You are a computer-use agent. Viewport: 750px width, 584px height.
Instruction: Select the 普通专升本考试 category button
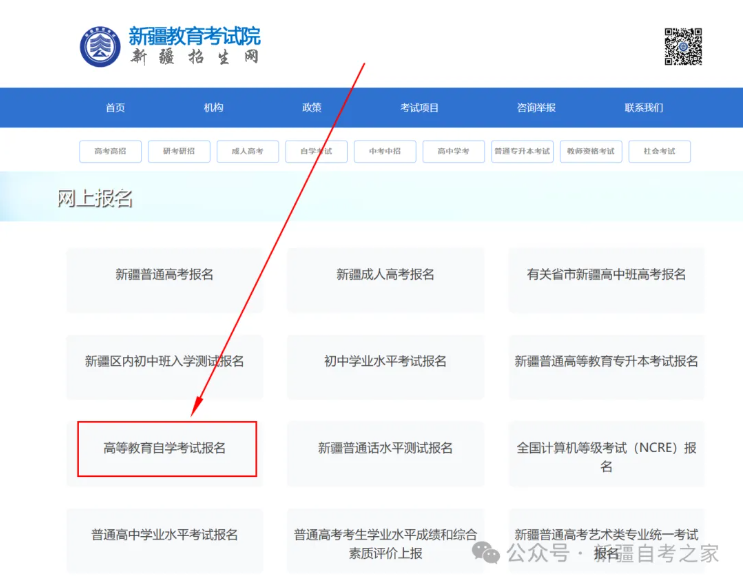[522, 151]
